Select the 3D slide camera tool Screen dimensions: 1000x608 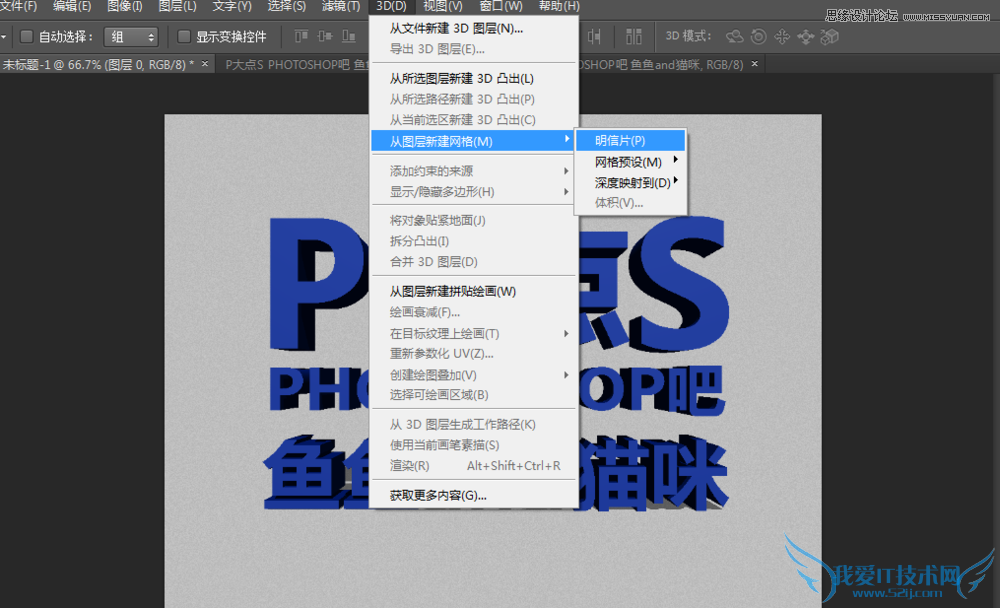coord(806,38)
